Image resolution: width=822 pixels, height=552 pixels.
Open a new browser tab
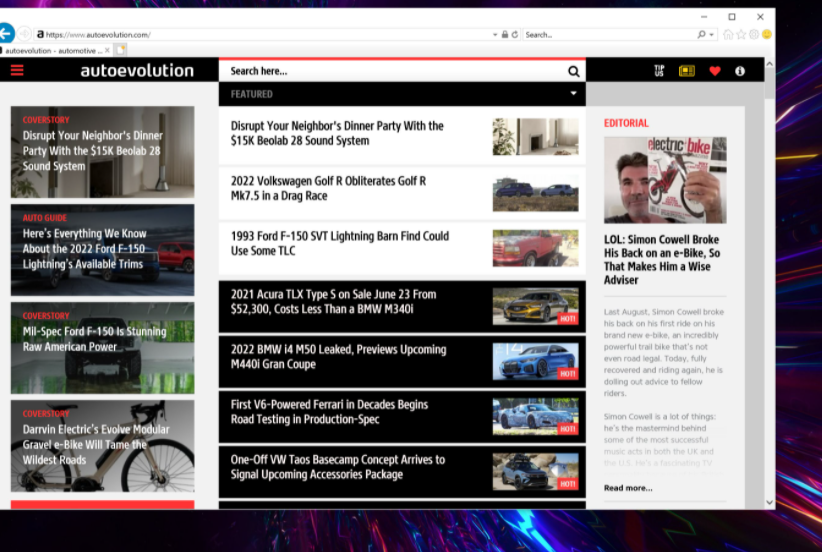pyautogui.click(x=120, y=50)
